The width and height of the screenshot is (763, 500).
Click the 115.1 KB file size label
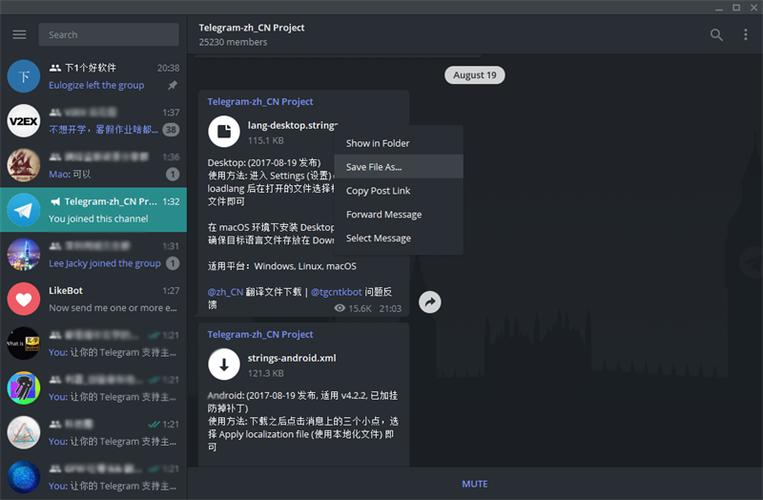point(266,141)
